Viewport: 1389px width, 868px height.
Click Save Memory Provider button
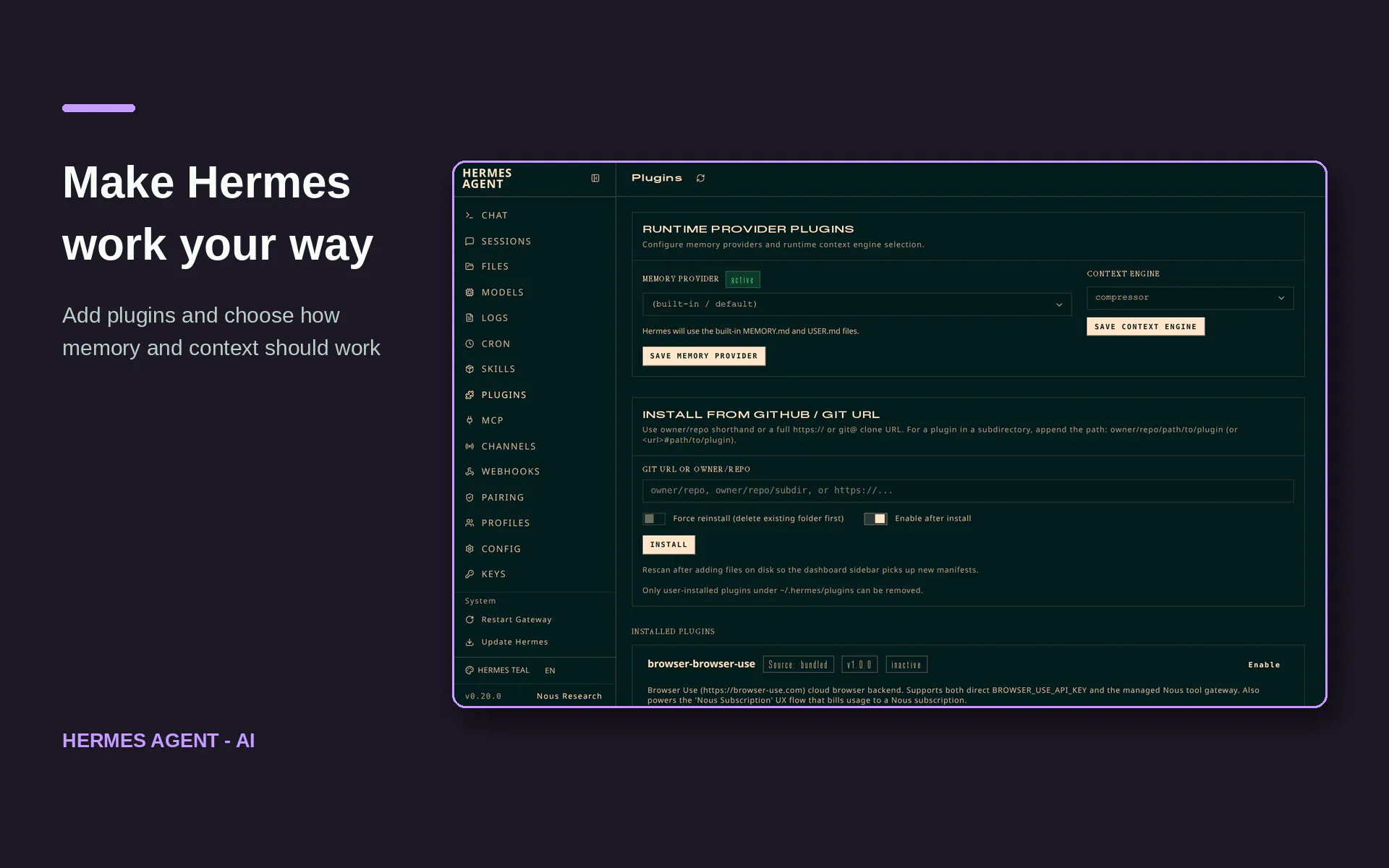click(x=704, y=356)
